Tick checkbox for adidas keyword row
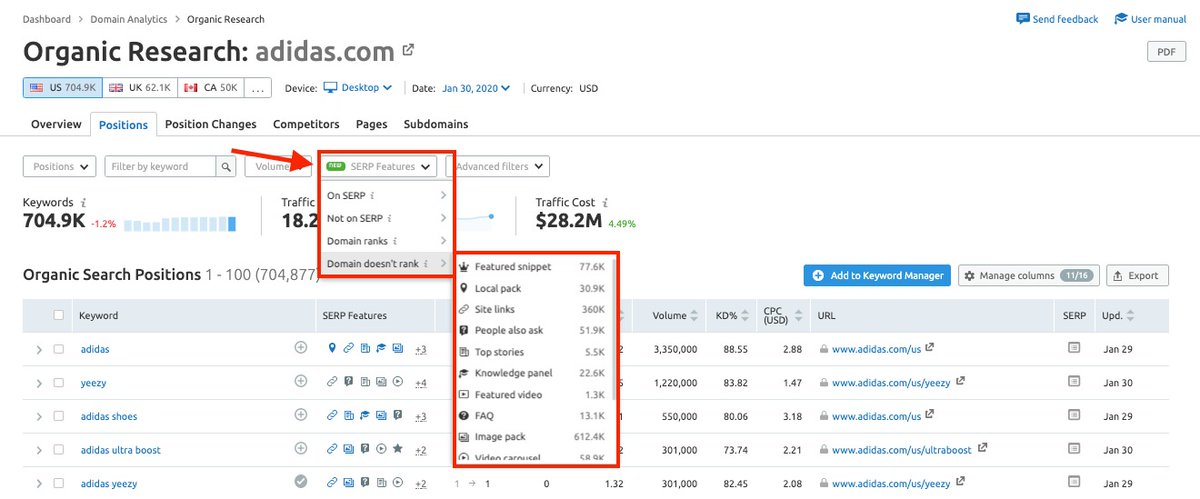Screen dimensions: 1200x499 [59, 349]
